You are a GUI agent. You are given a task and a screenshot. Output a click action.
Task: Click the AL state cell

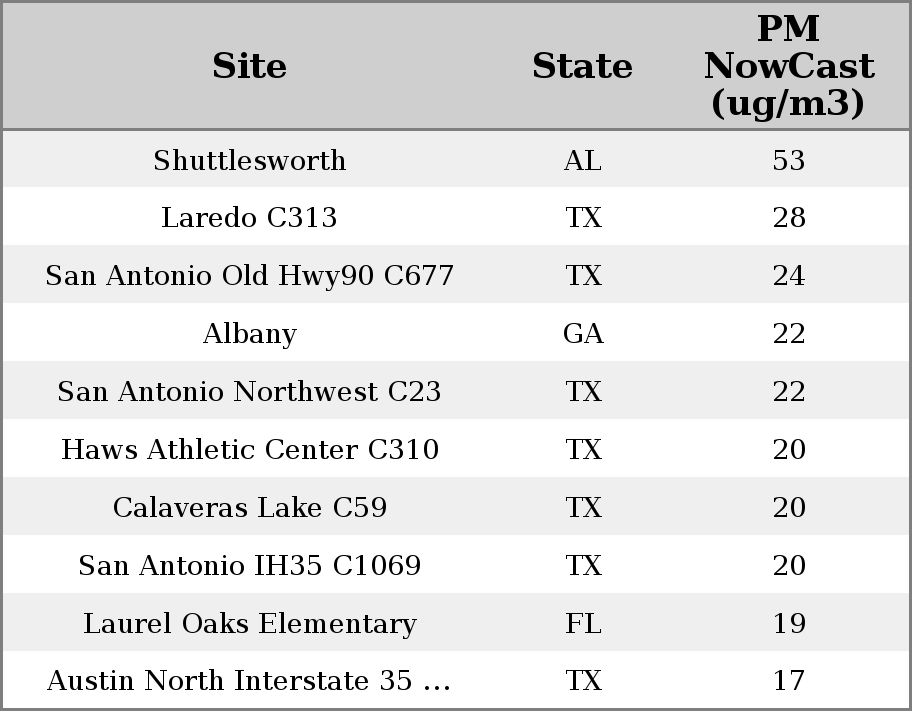[583, 160]
